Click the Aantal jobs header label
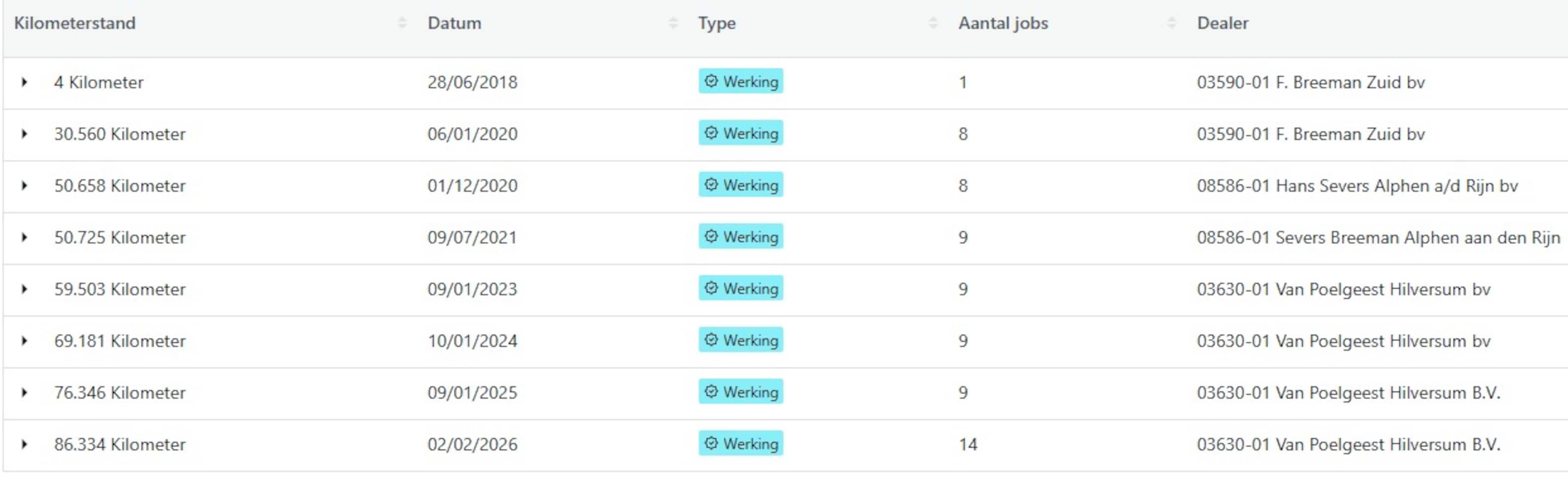 [x=1003, y=23]
